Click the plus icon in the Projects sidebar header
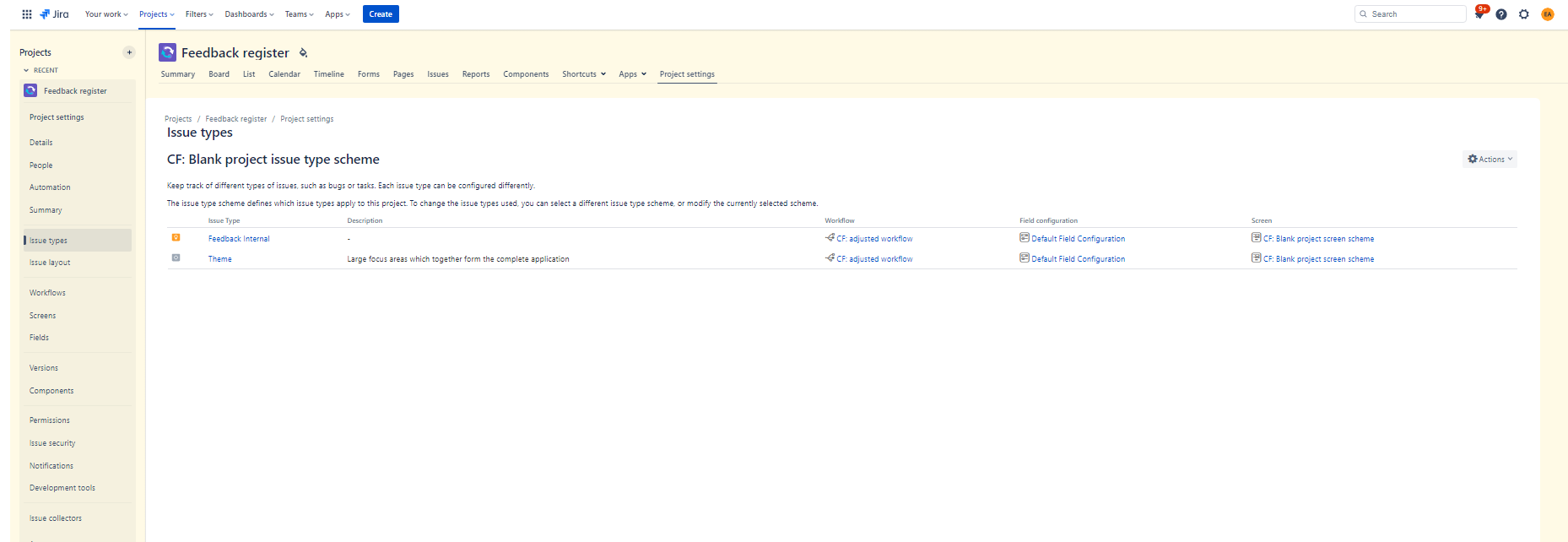The height and width of the screenshot is (542, 1568). coord(129,52)
